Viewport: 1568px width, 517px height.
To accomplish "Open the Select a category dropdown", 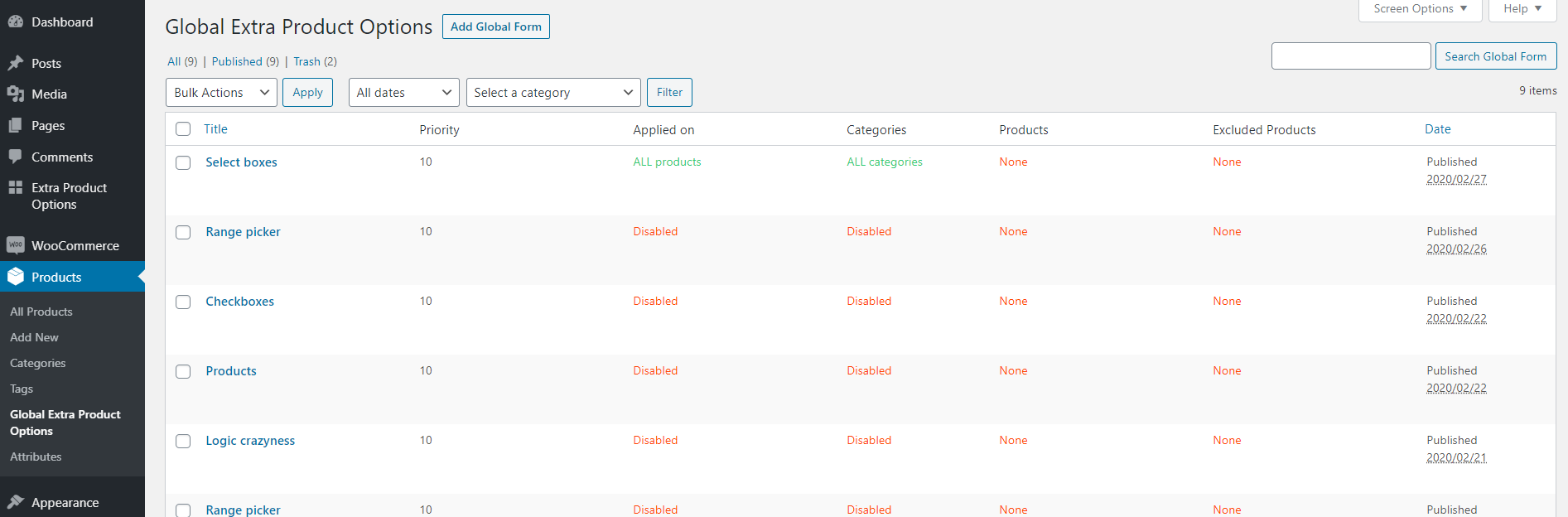I will click(x=553, y=93).
